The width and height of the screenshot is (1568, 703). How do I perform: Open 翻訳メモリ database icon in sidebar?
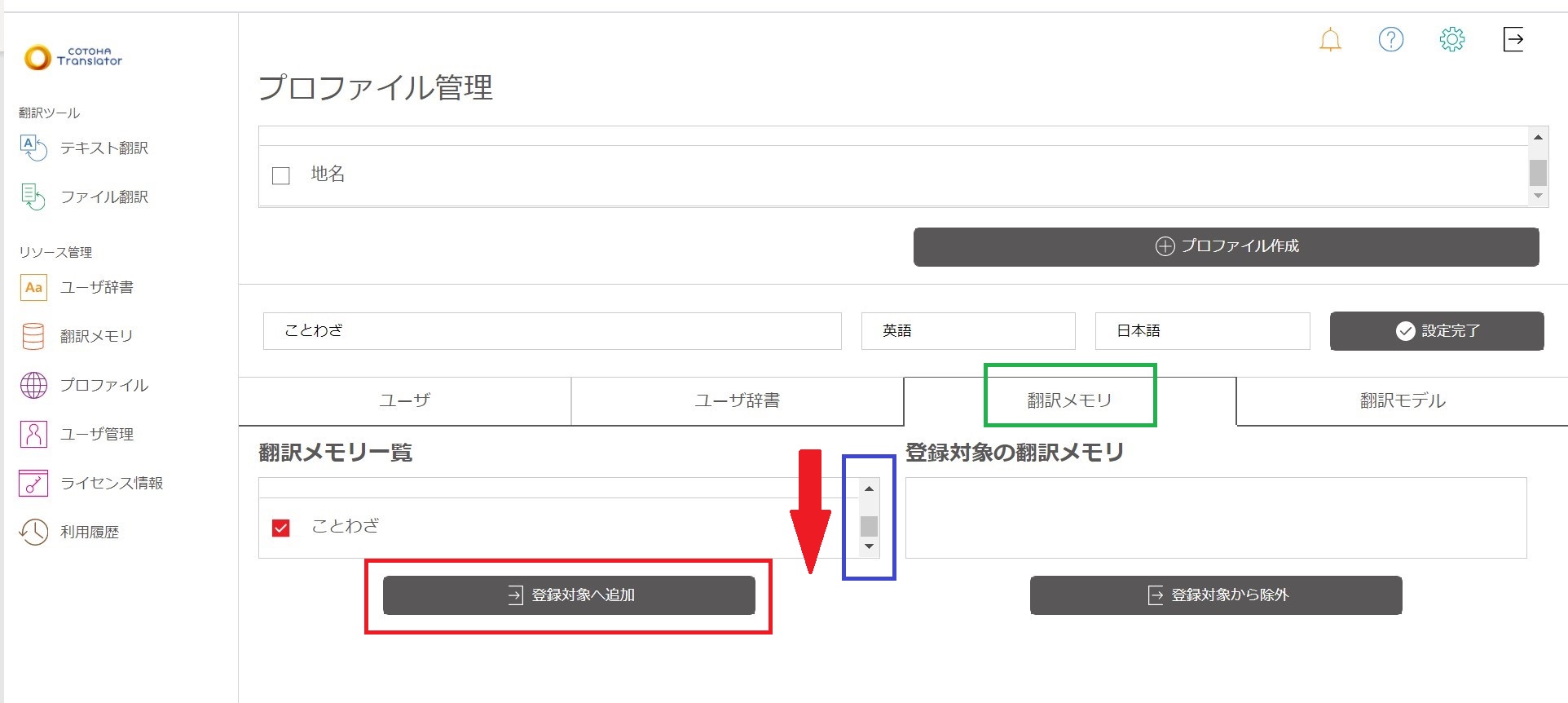33,336
